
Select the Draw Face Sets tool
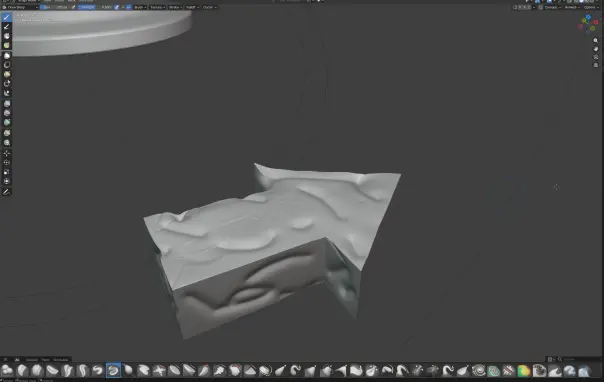7,45
